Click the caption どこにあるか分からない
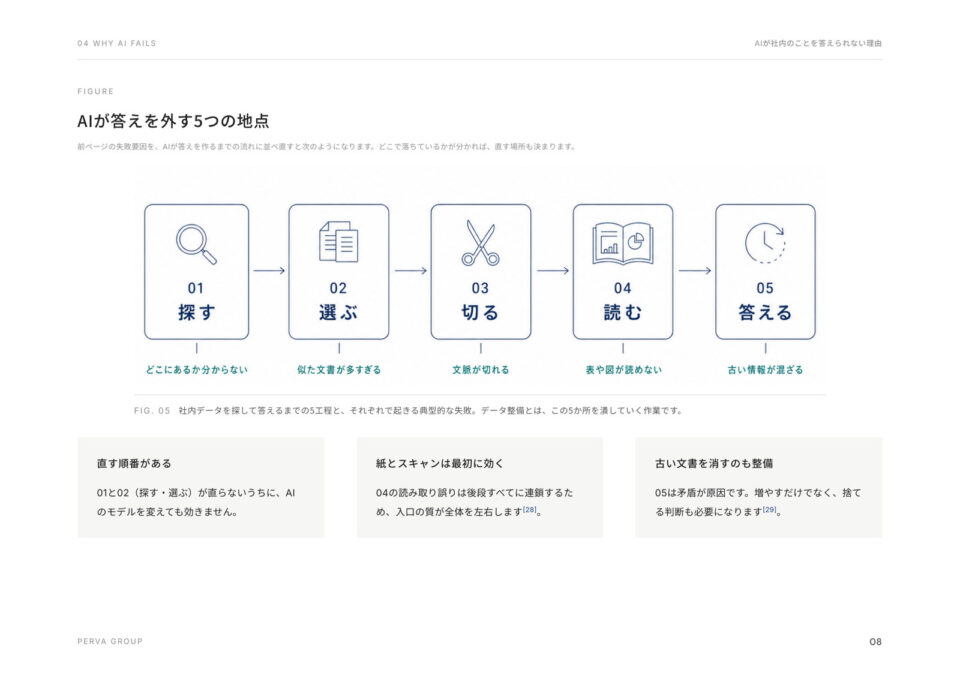 click(x=197, y=370)
